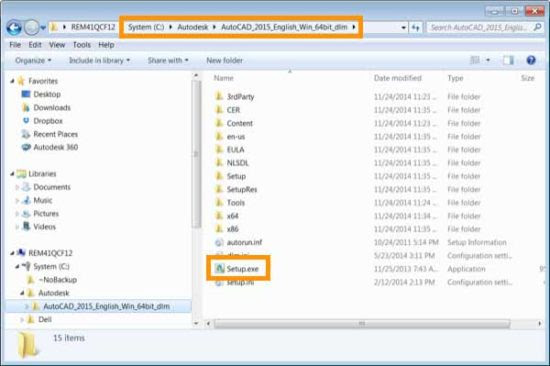Screen dimensions: 550x366
Task: Click the Back navigation arrow button
Action: [14, 27]
